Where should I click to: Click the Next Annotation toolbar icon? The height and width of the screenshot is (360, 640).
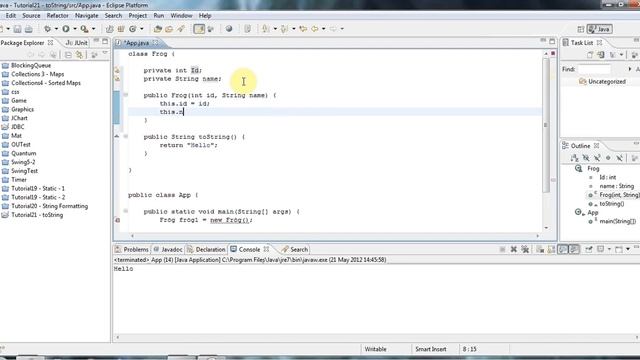coord(266,29)
